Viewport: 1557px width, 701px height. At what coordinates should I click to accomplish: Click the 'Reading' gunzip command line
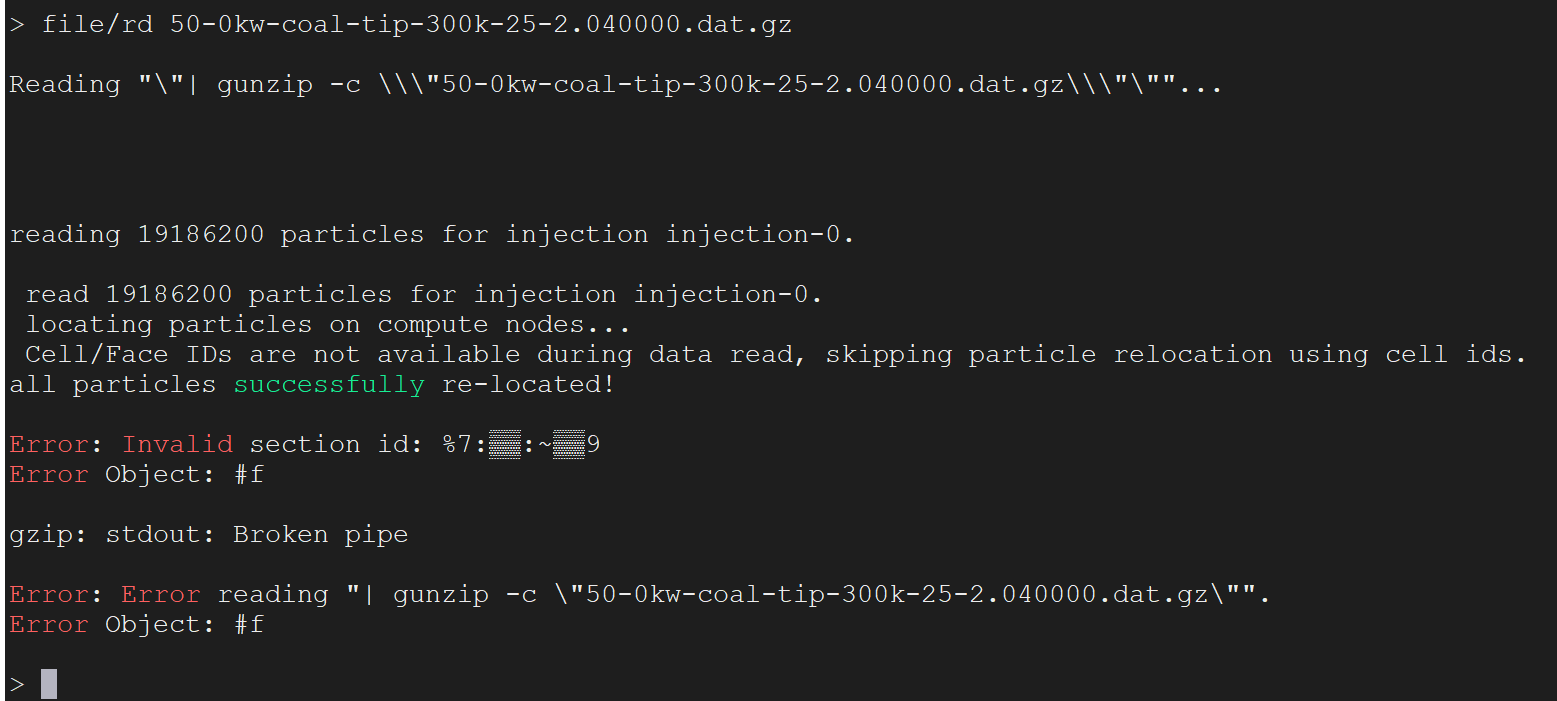pyautogui.click(x=616, y=85)
